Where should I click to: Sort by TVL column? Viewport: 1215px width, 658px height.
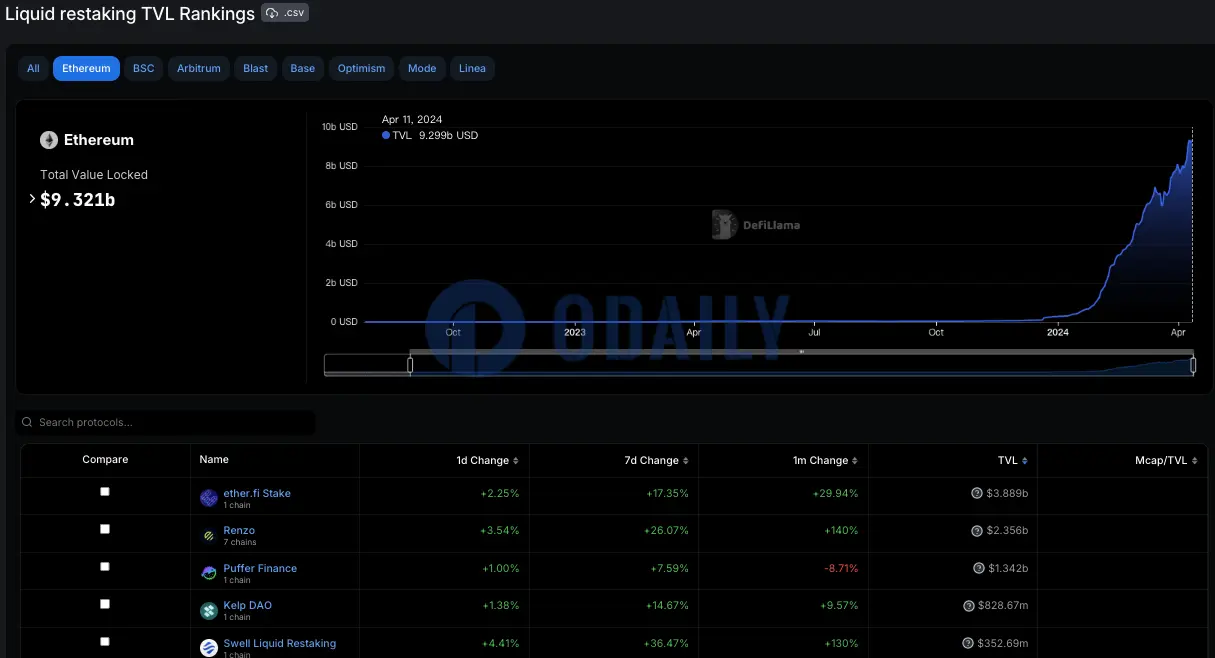coord(1012,460)
